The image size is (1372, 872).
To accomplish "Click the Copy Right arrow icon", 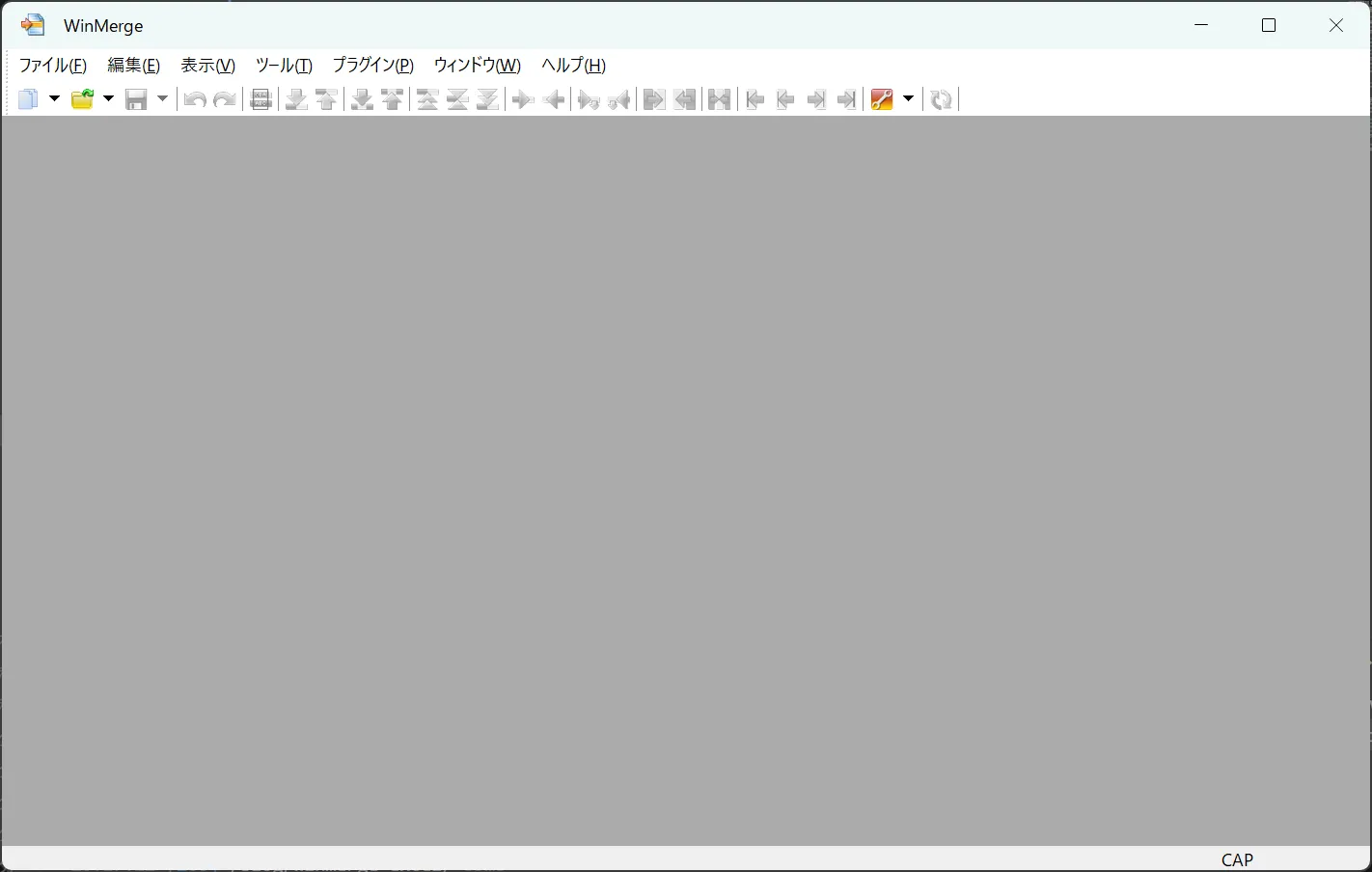I will (x=523, y=99).
